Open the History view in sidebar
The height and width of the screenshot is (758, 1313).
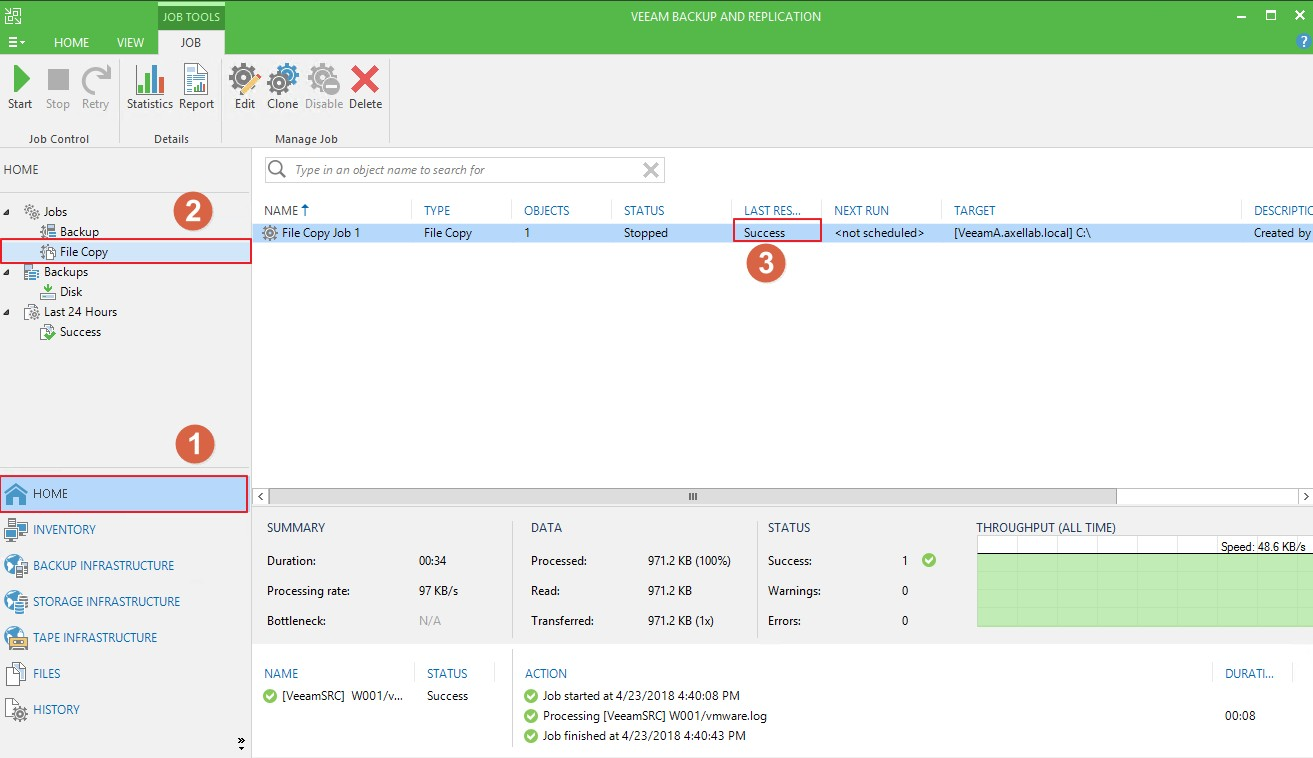tap(56, 710)
